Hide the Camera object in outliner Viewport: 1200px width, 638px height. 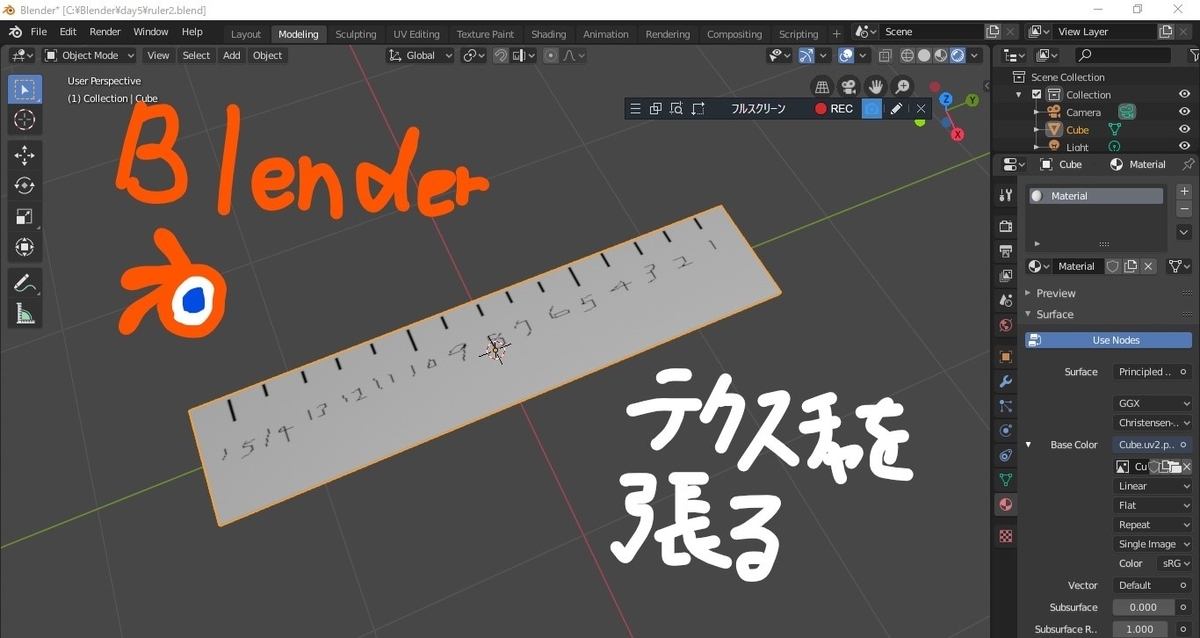click(1184, 112)
